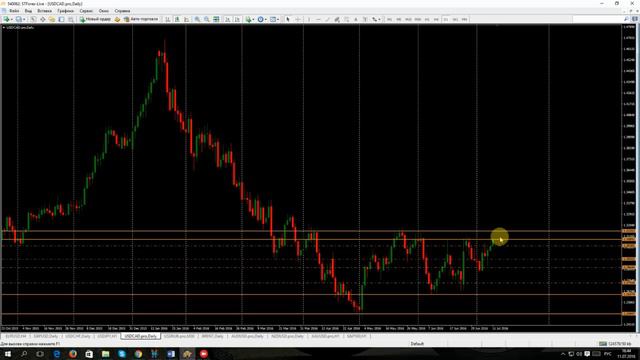Open the Terminal panel icon
Viewport: 640px width, 360px height.
[61, 19]
